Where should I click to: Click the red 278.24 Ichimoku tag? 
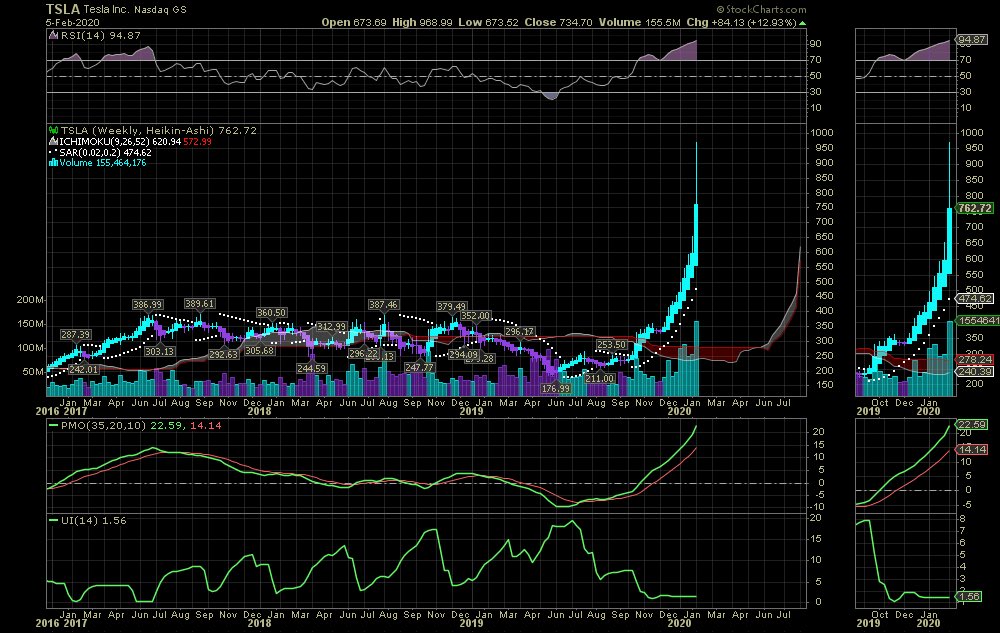pos(974,360)
